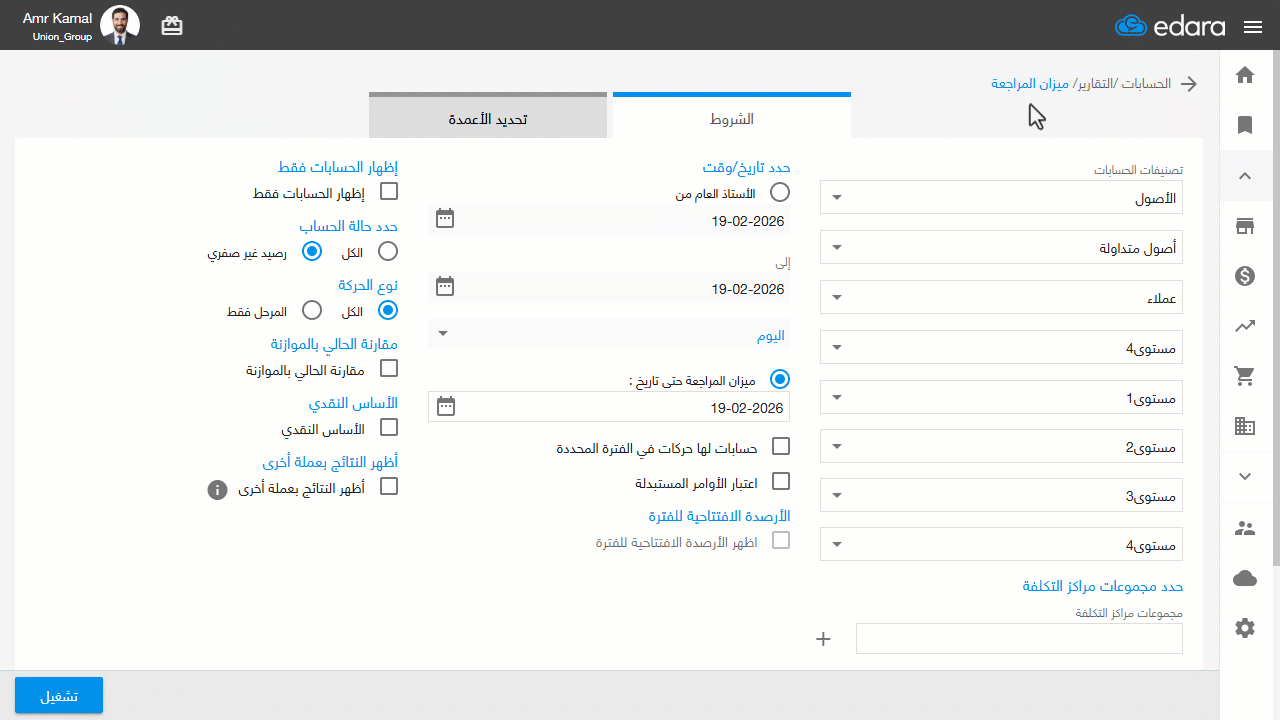Open calendar picker for إلى date
Image resolution: width=1280 pixels, height=720 pixels.
445,287
